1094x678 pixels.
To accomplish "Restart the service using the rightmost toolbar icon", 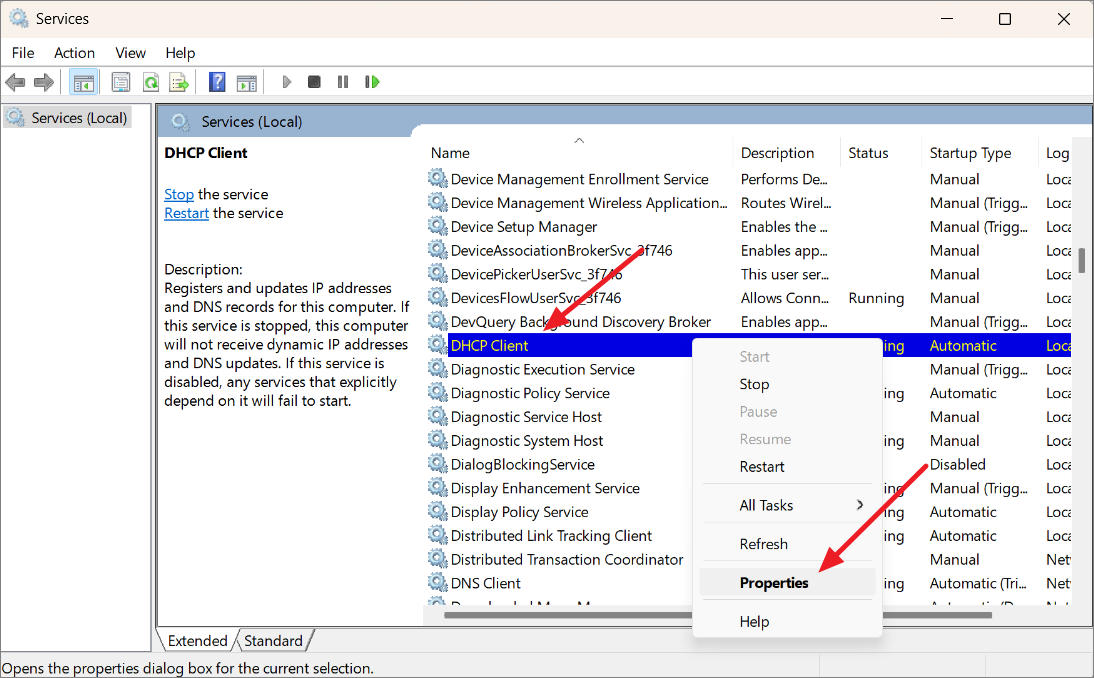I will pyautogui.click(x=372, y=81).
